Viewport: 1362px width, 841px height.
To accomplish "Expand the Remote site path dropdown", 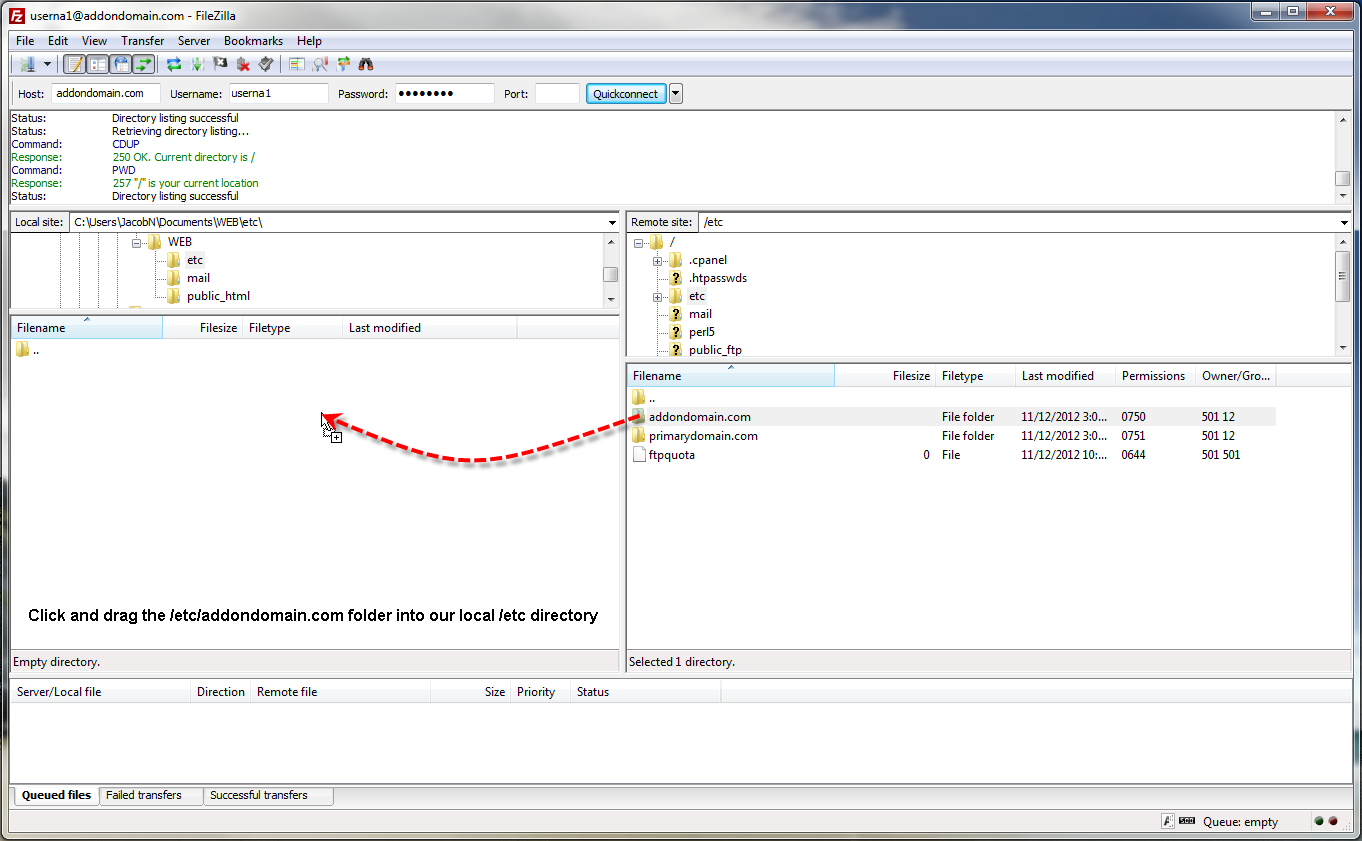I will coord(1343,222).
